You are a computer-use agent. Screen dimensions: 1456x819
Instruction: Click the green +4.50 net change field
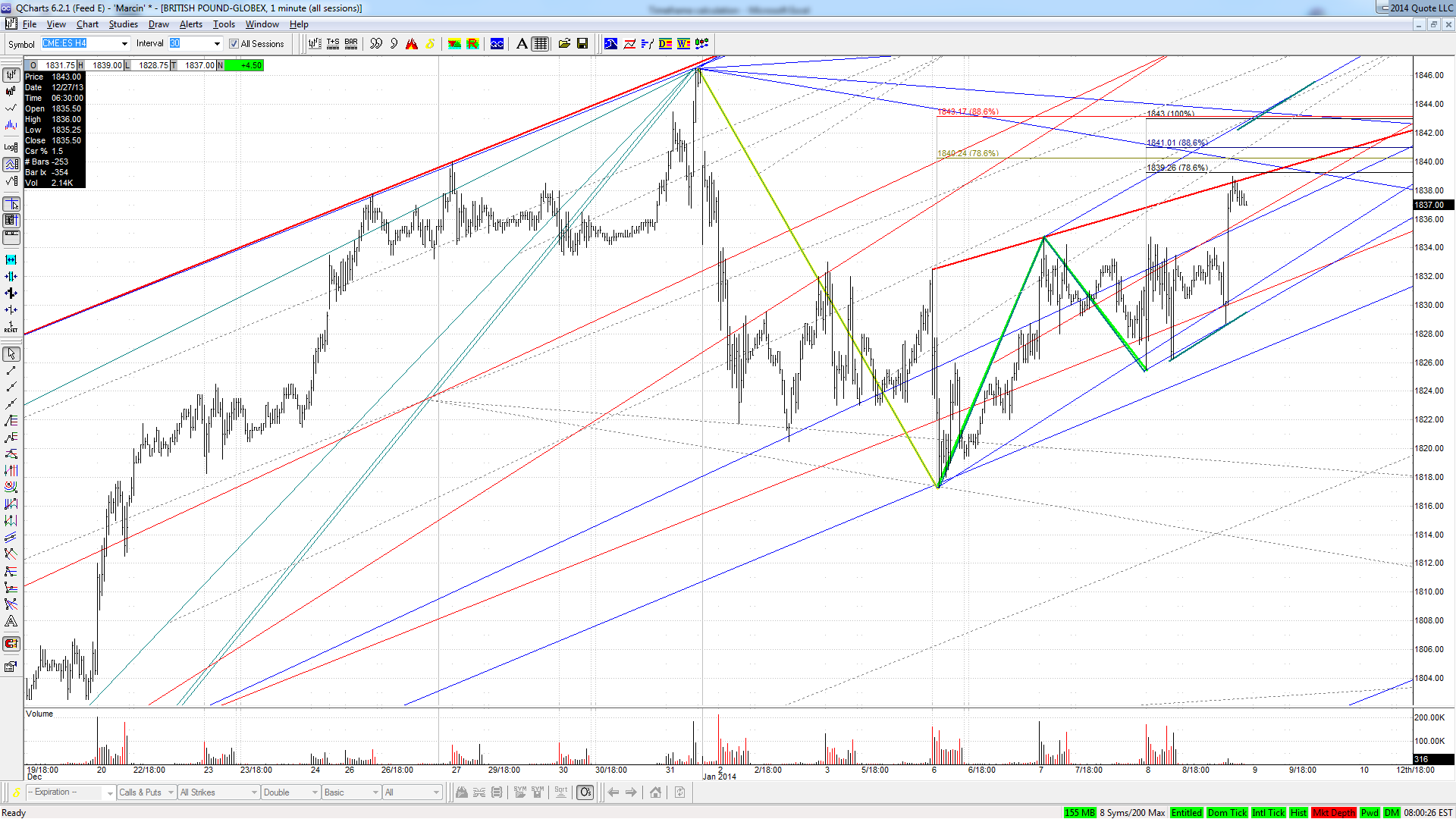point(244,65)
